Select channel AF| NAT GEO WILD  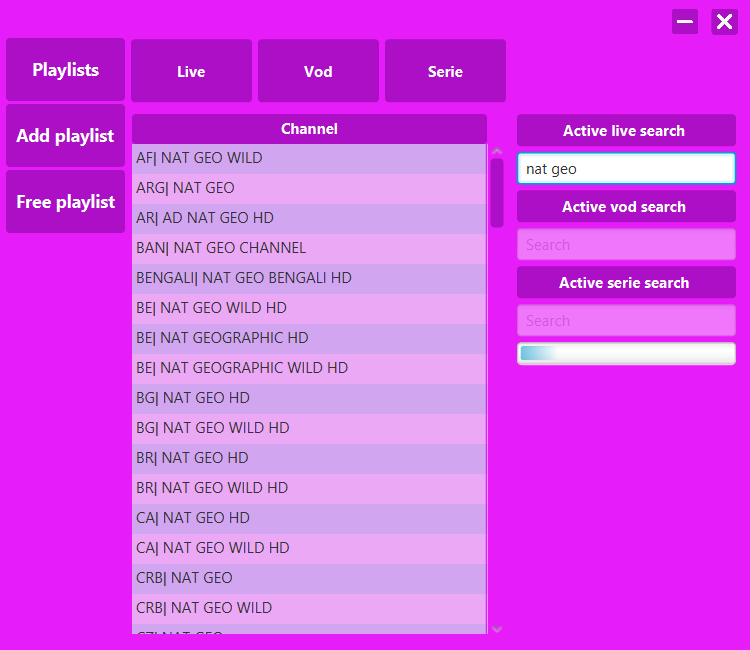click(x=309, y=158)
